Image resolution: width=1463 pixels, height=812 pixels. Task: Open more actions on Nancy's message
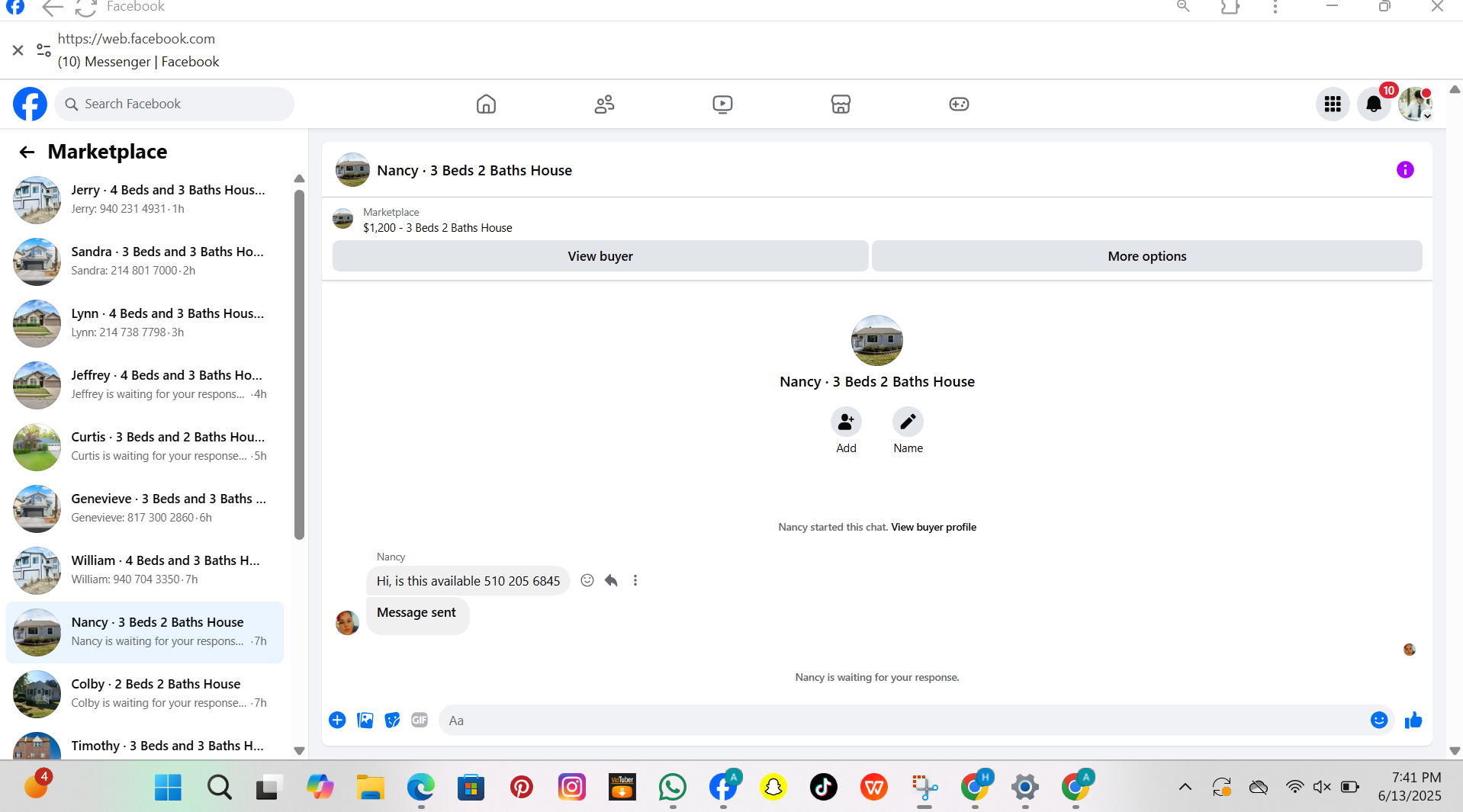point(635,580)
